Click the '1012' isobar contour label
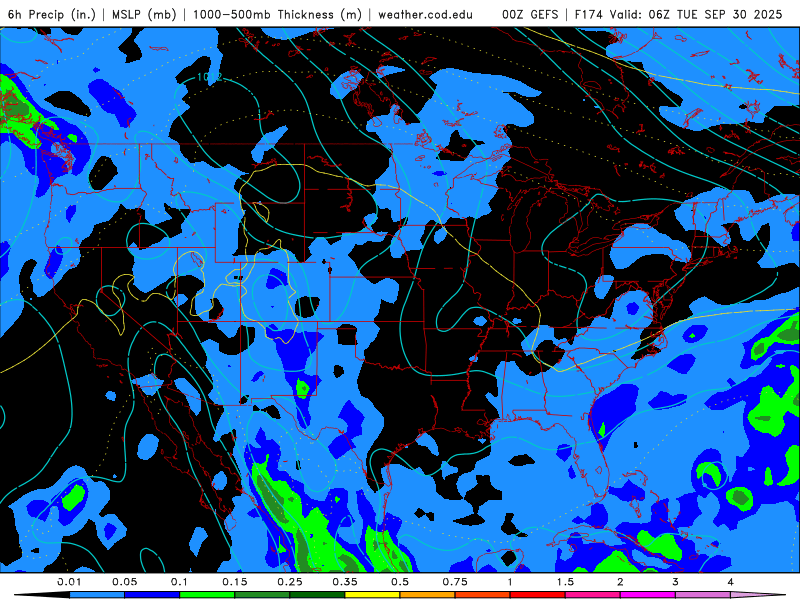 tap(210, 77)
